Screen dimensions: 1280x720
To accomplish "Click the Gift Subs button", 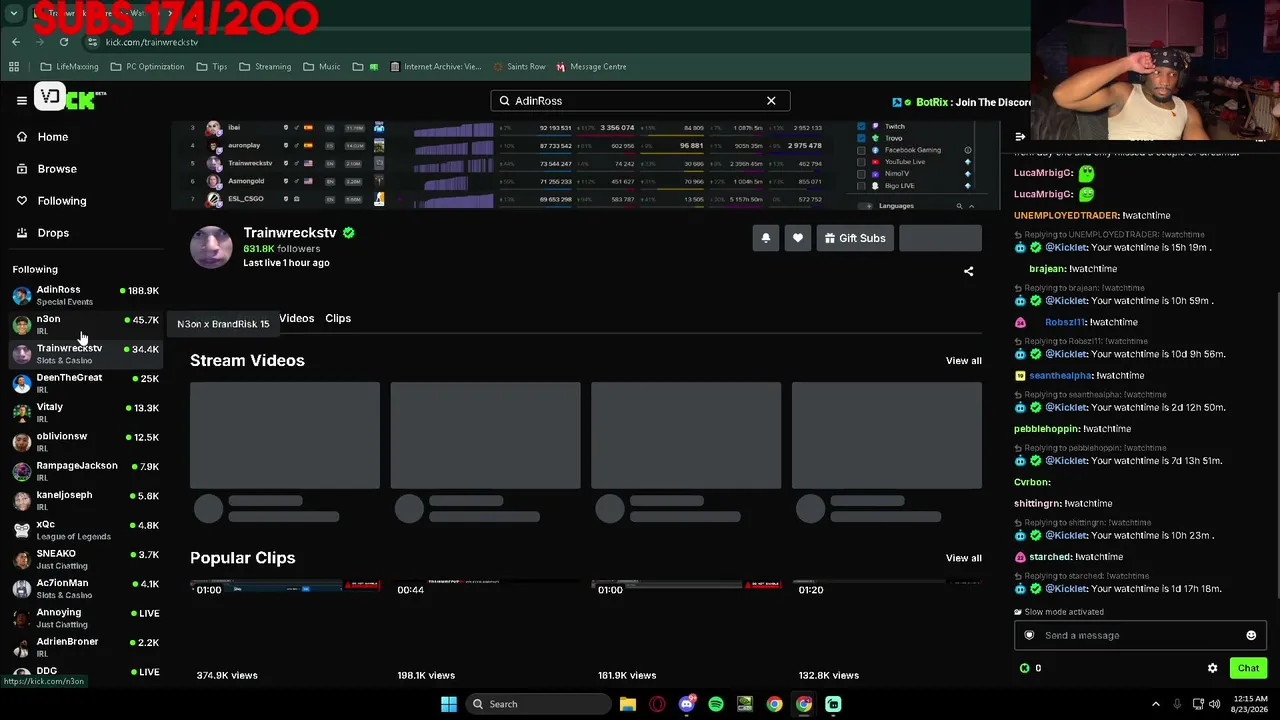I will click(x=855, y=238).
